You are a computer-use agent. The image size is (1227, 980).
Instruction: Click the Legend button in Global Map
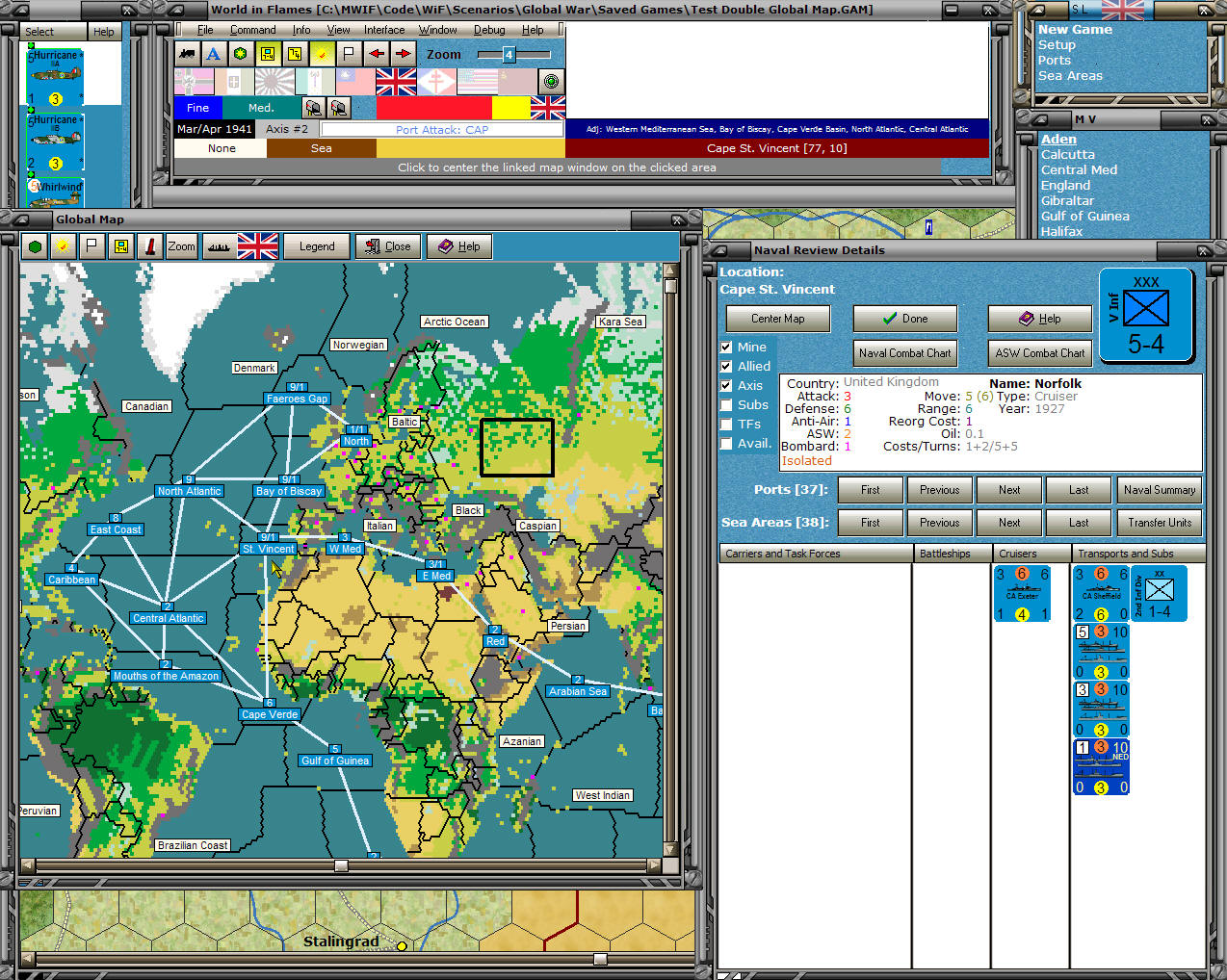pyautogui.click(x=317, y=246)
